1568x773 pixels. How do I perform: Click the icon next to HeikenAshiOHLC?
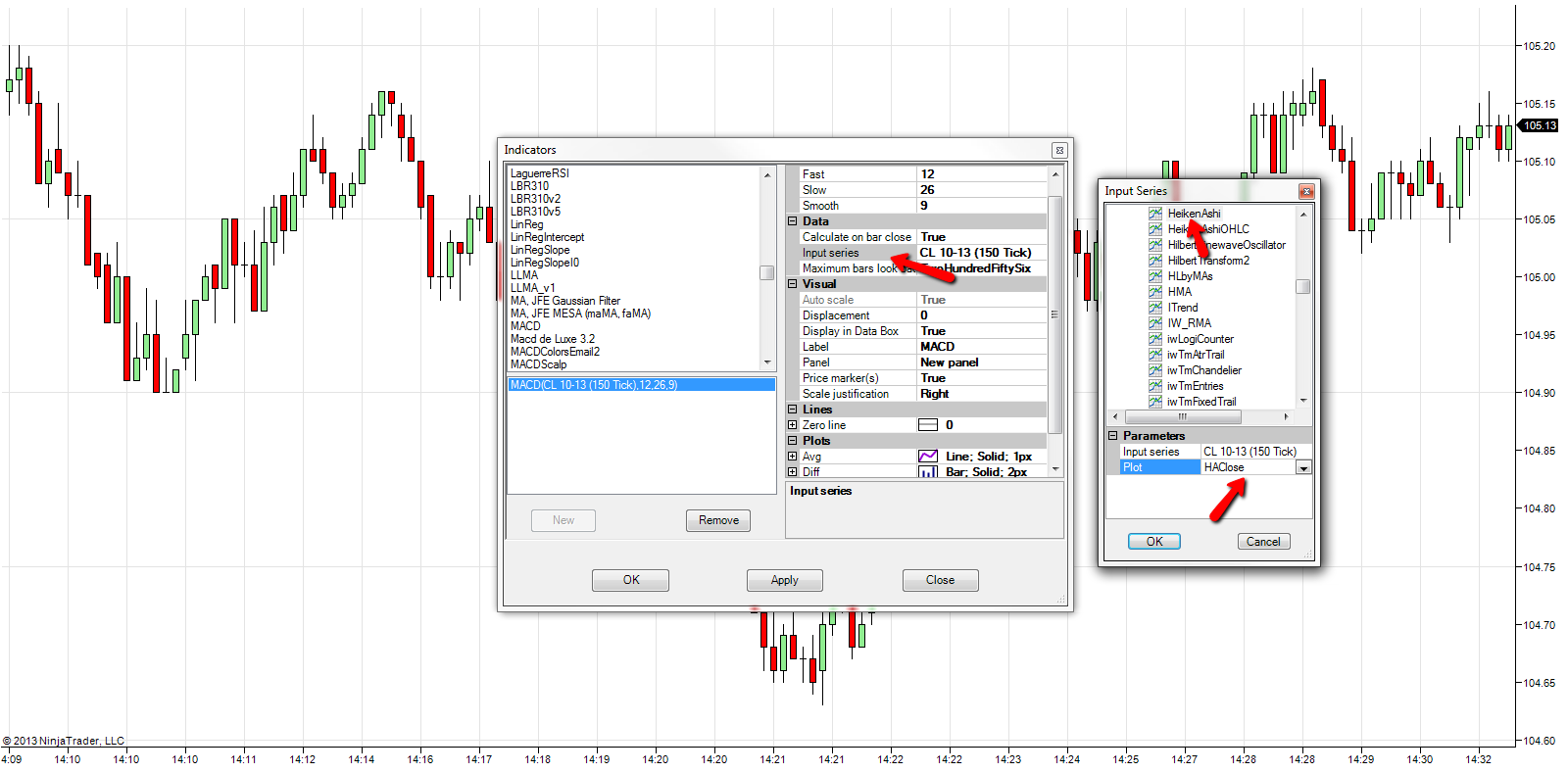pos(1155,229)
